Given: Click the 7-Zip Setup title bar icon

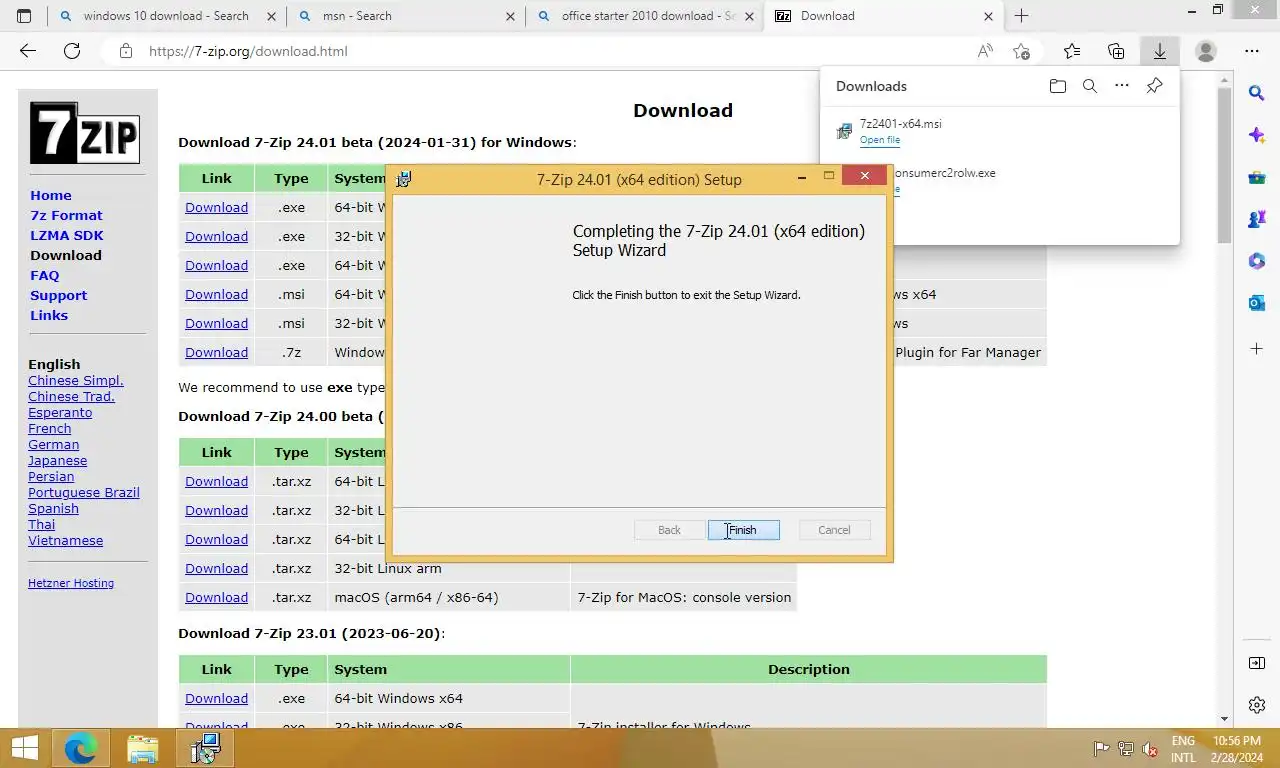Looking at the screenshot, I should pyautogui.click(x=404, y=179).
